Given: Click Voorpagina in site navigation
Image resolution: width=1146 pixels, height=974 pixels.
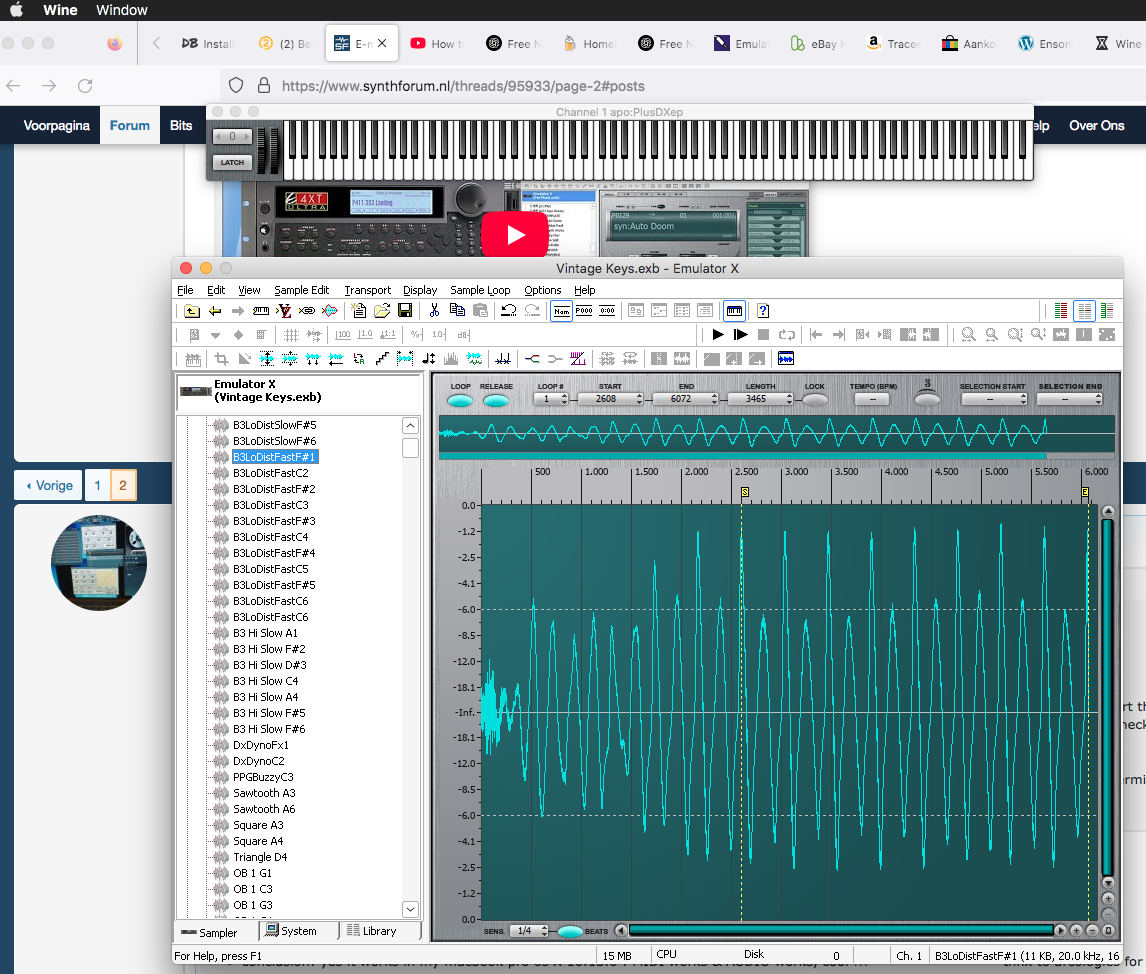Looking at the screenshot, I should 56,126.
